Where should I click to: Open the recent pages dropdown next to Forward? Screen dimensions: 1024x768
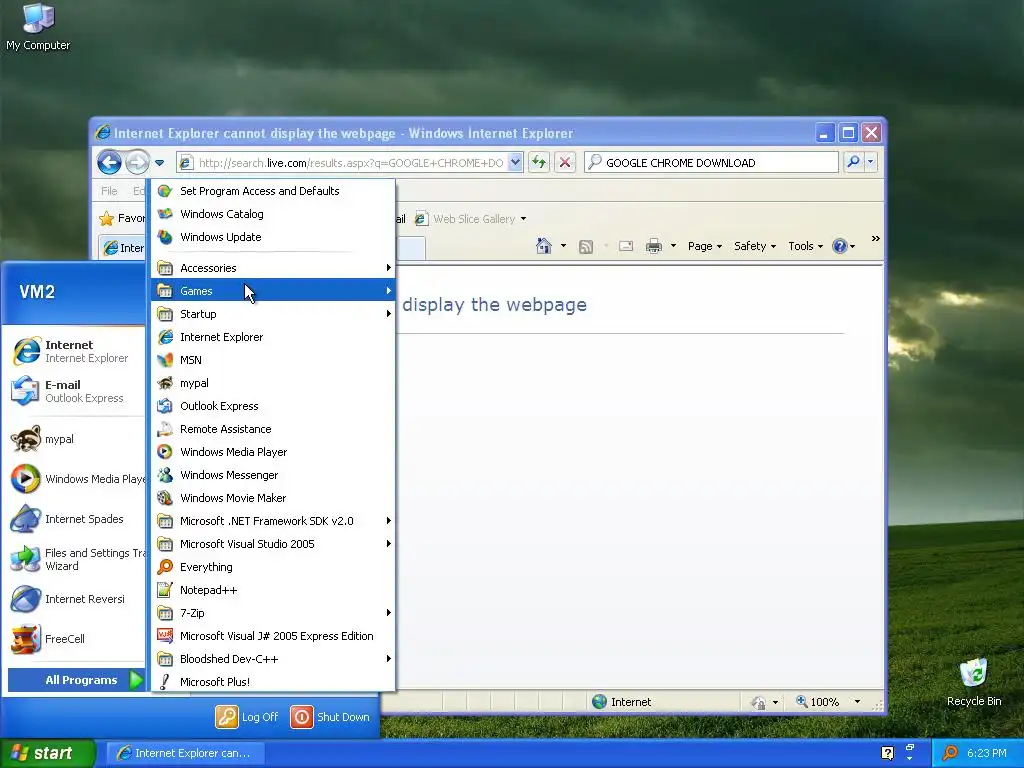tap(160, 163)
